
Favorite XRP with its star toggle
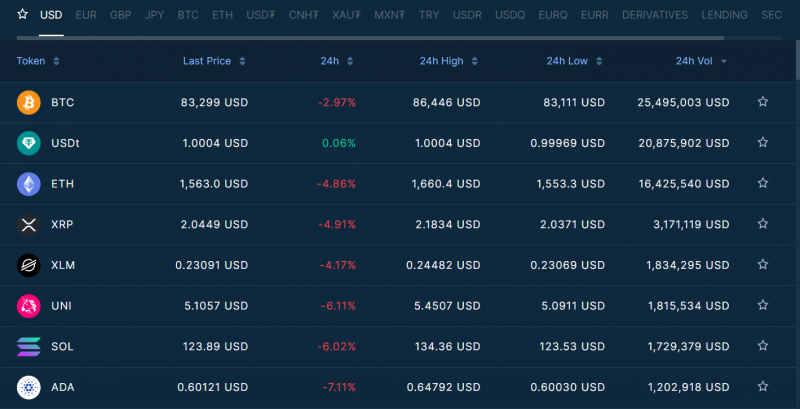coord(763,223)
